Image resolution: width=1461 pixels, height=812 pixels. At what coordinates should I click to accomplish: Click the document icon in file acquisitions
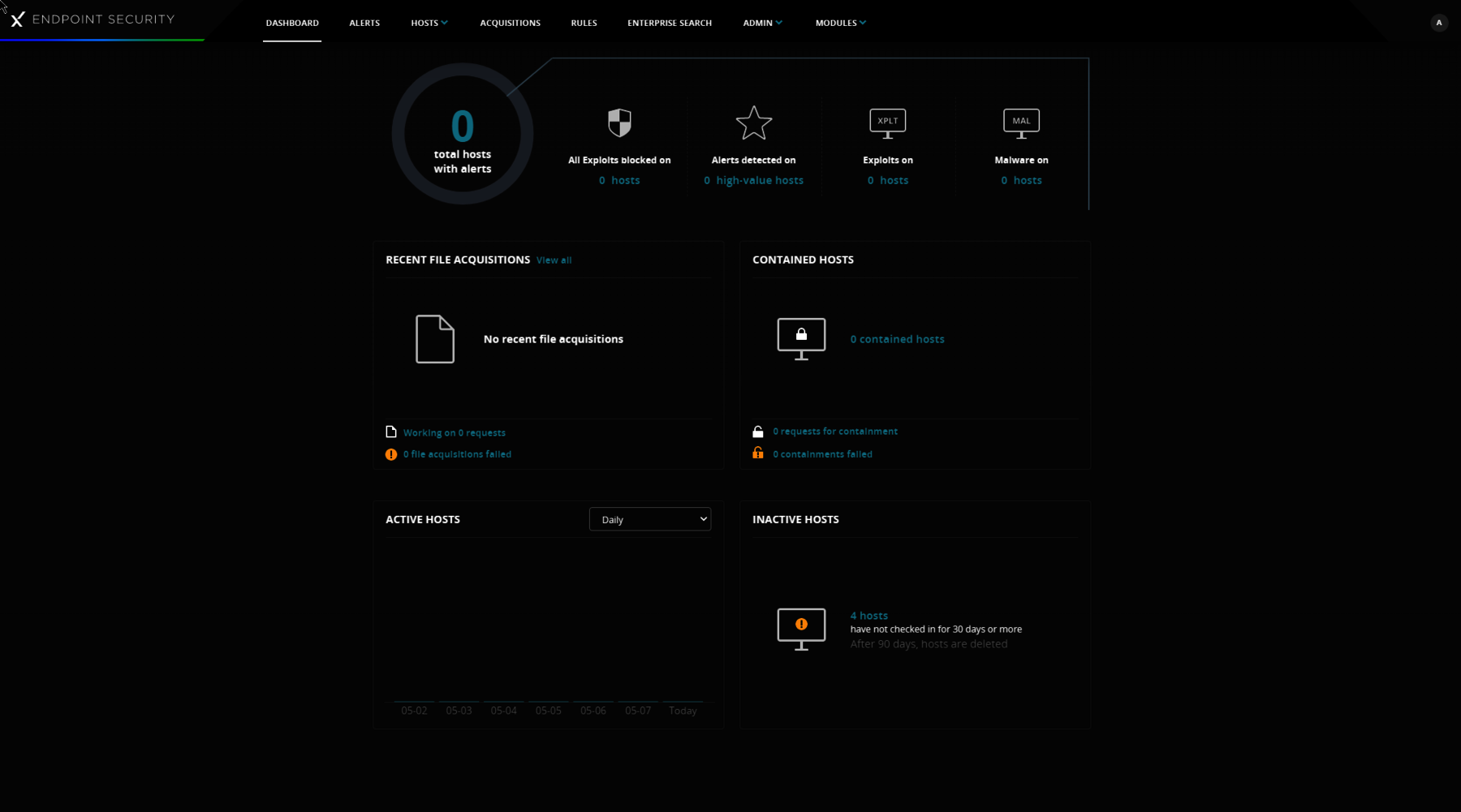click(435, 339)
